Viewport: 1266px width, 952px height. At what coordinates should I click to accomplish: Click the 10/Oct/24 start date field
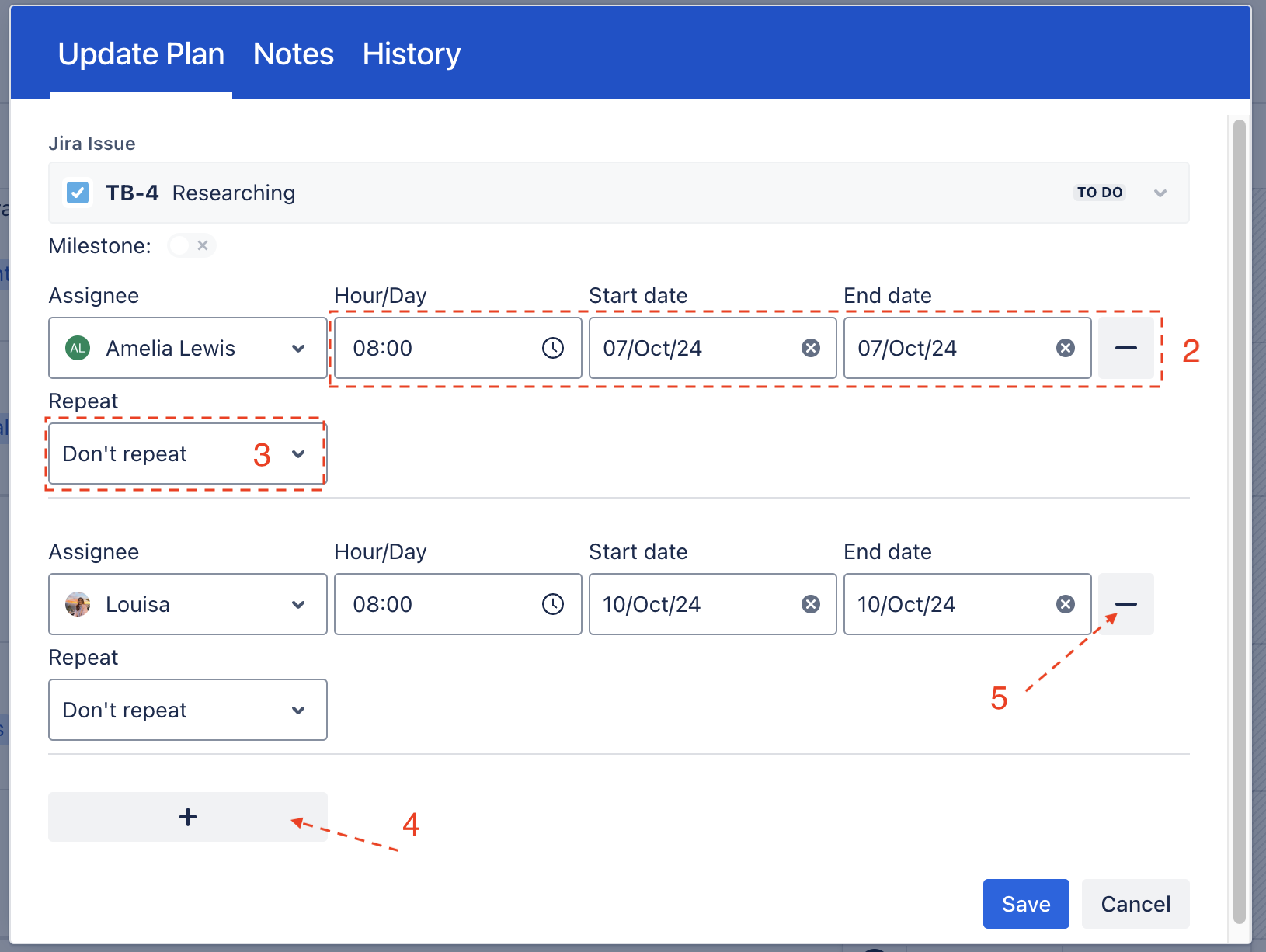(713, 604)
